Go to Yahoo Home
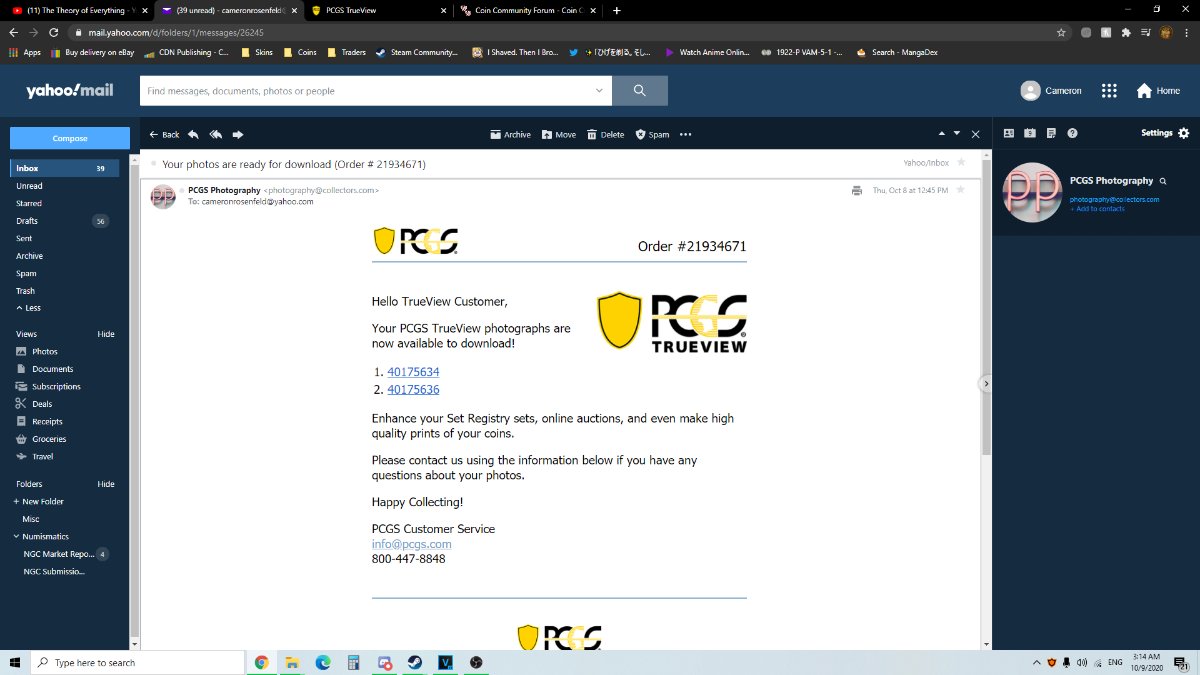 1158,90
